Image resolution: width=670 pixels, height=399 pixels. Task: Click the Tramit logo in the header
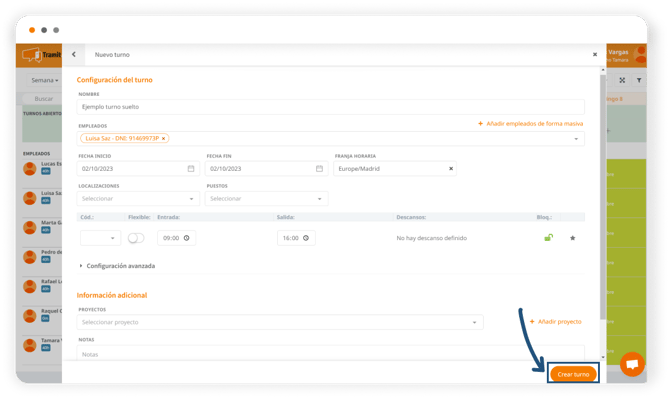41,55
